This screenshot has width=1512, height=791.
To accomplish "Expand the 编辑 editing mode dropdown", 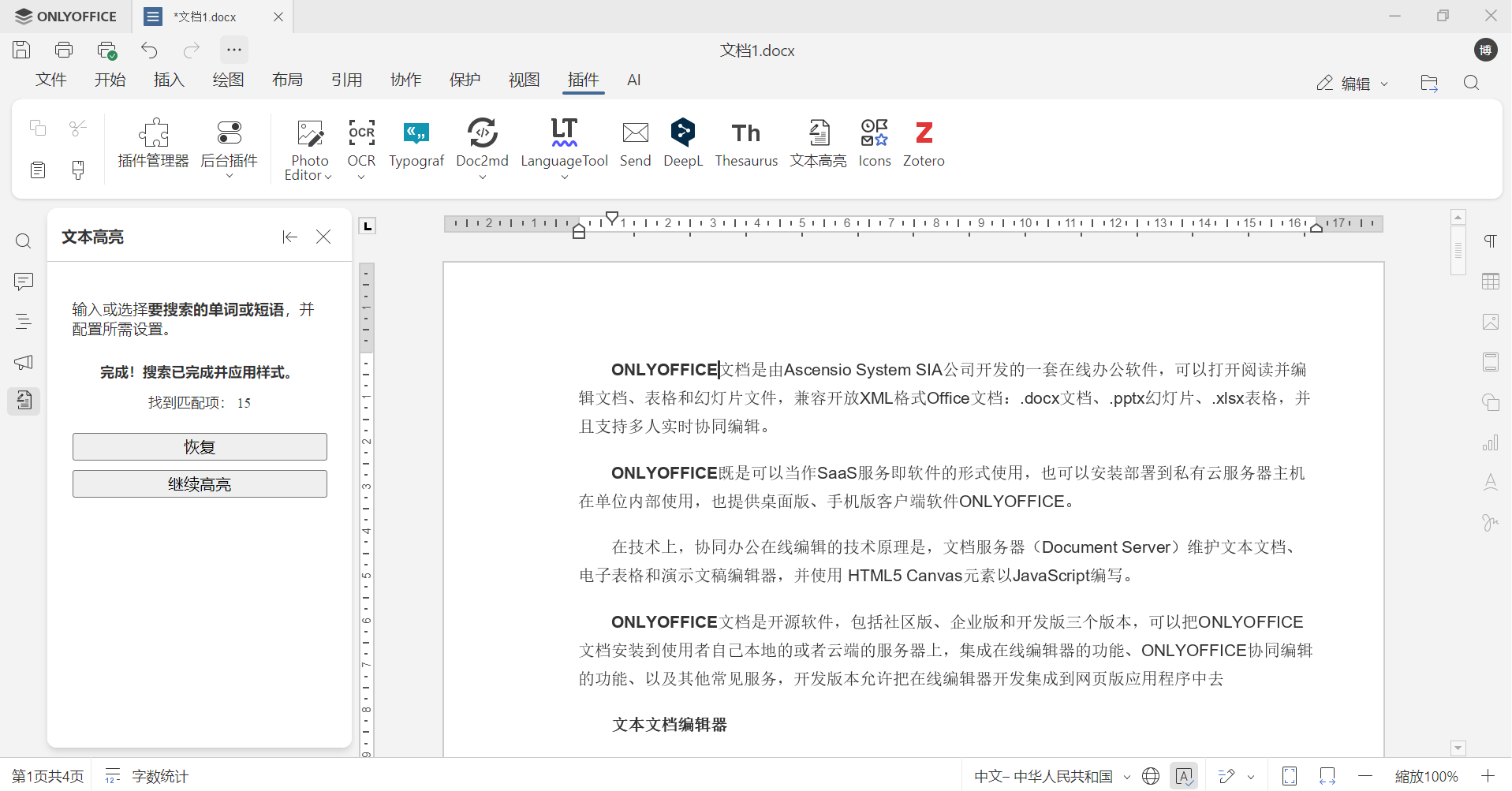I will tap(1352, 84).
